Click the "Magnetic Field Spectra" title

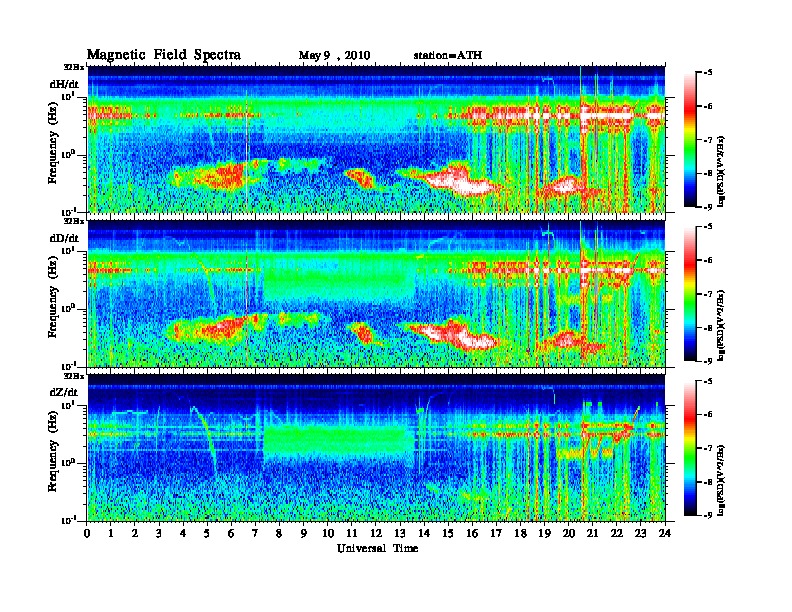[x=164, y=55]
